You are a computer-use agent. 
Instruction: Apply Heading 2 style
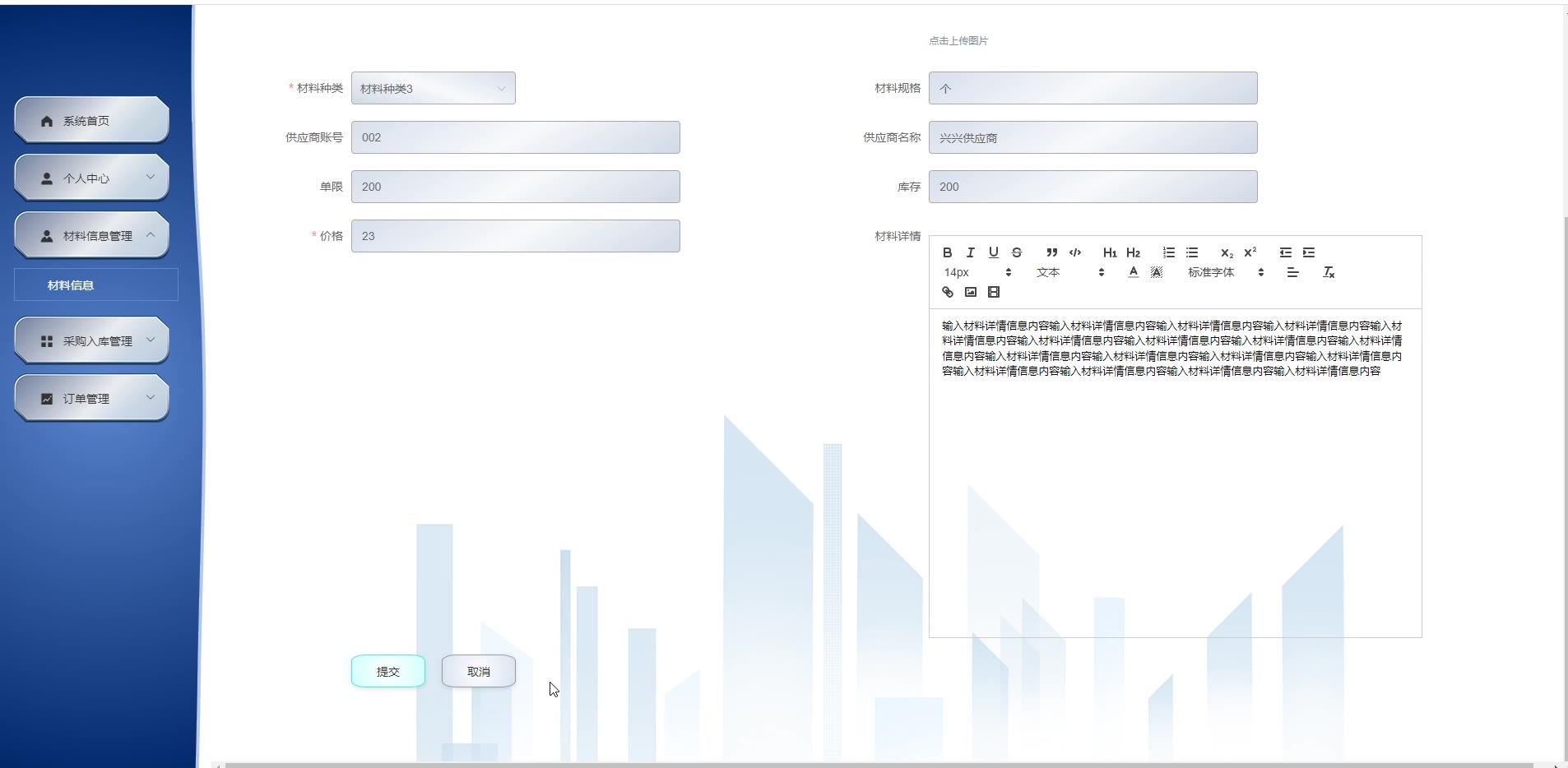pos(1133,252)
